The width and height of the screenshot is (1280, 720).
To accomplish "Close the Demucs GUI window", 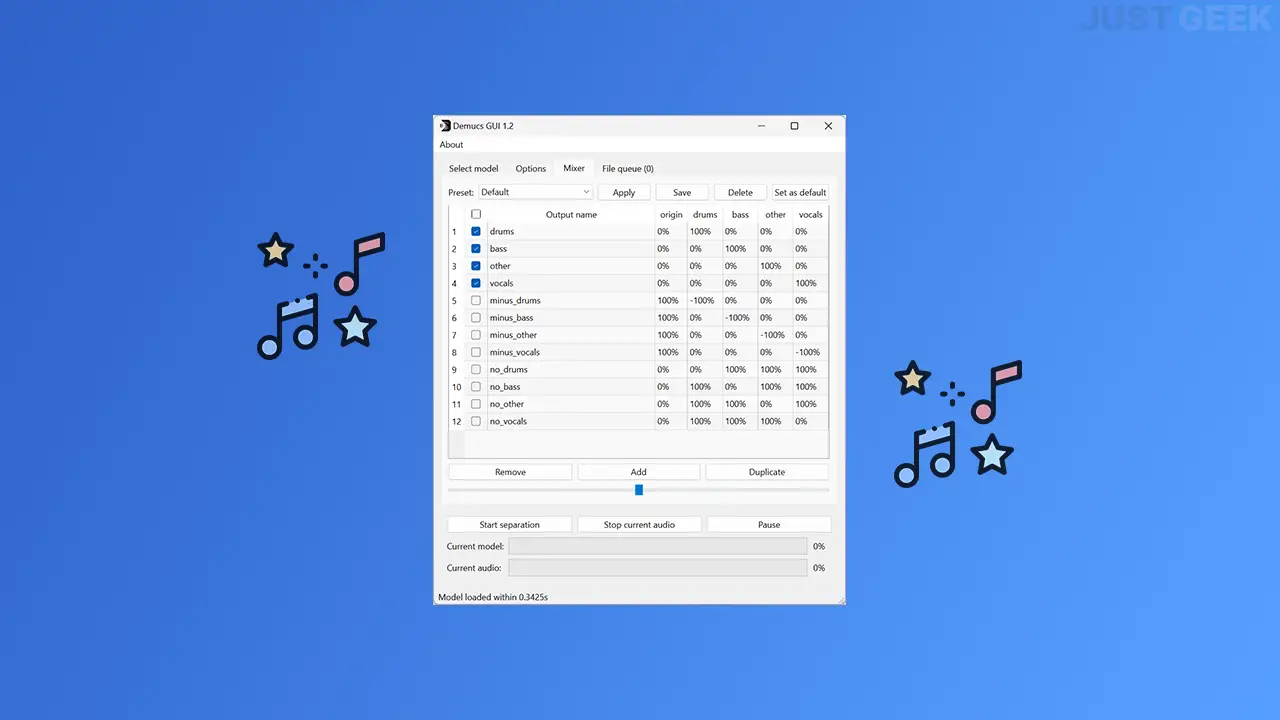I will pos(828,126).
